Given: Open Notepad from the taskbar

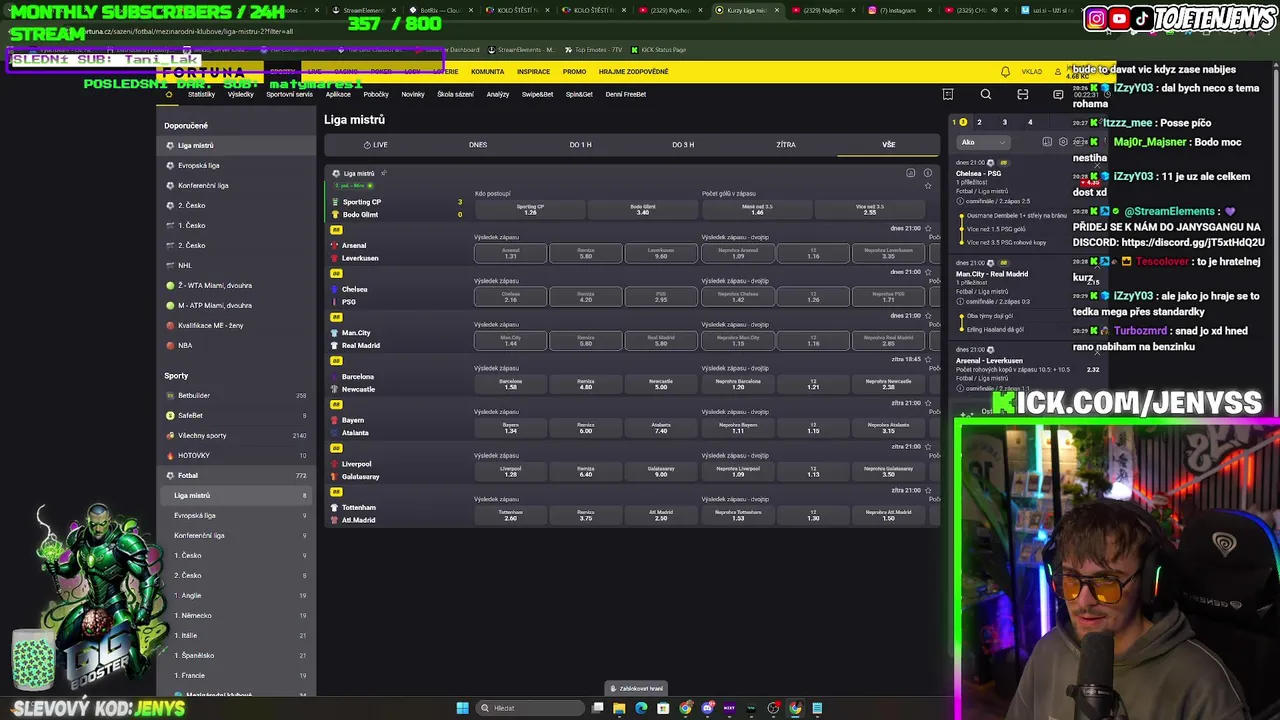Looking at the screenshot, I should click(x=817, y=708).
